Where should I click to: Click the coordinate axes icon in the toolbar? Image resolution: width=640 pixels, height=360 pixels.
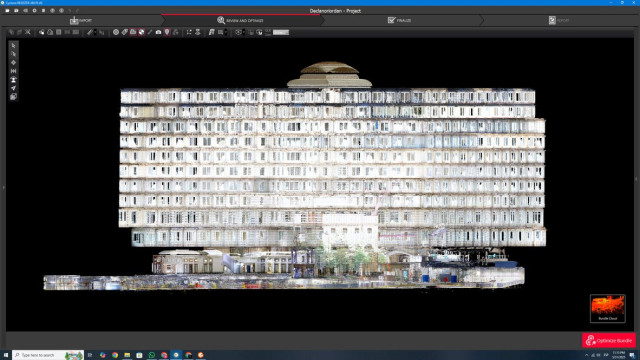pos(189,32)
